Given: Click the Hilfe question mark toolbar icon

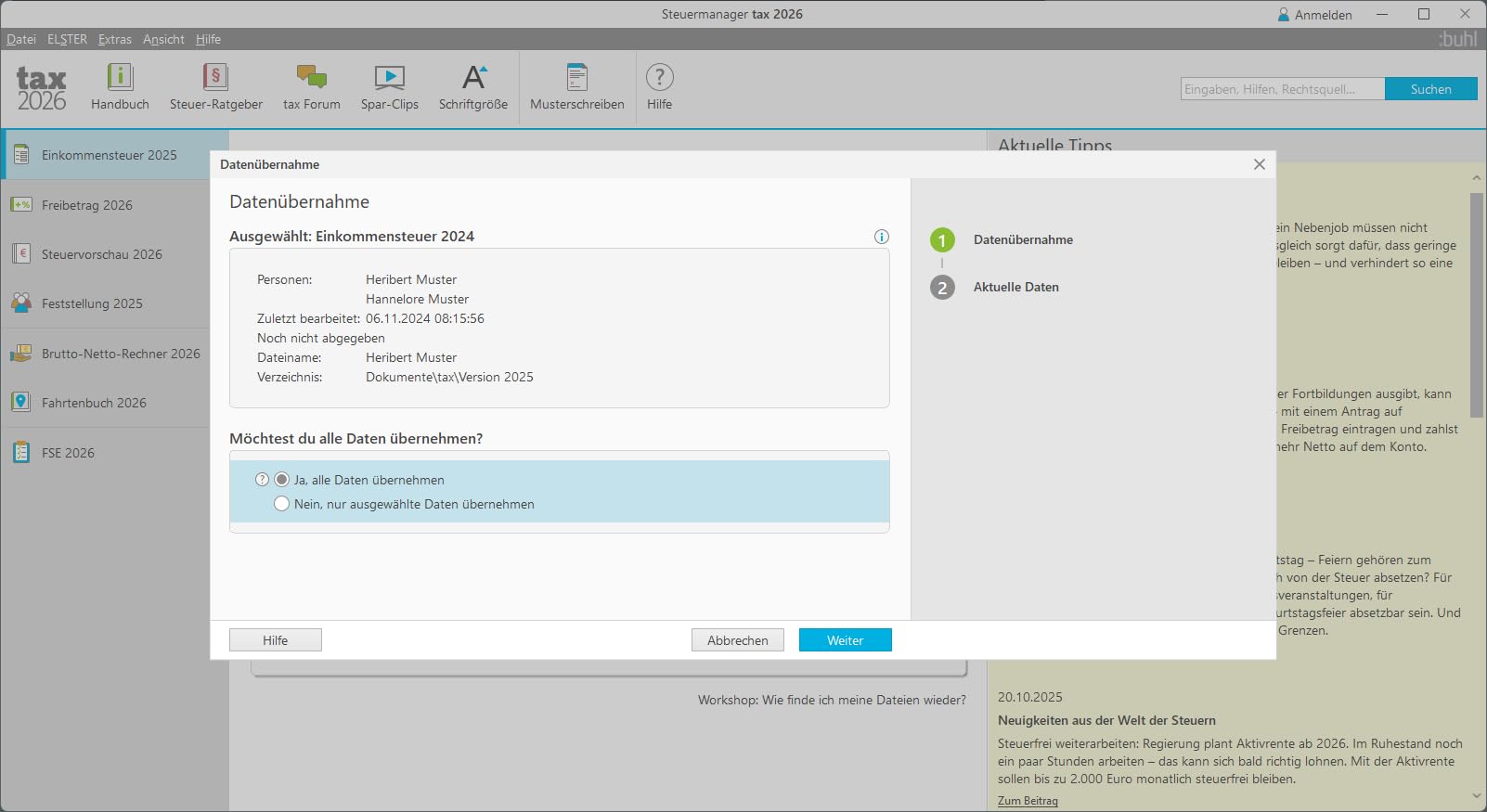Looking at the screenshot, I should point(659,78).
